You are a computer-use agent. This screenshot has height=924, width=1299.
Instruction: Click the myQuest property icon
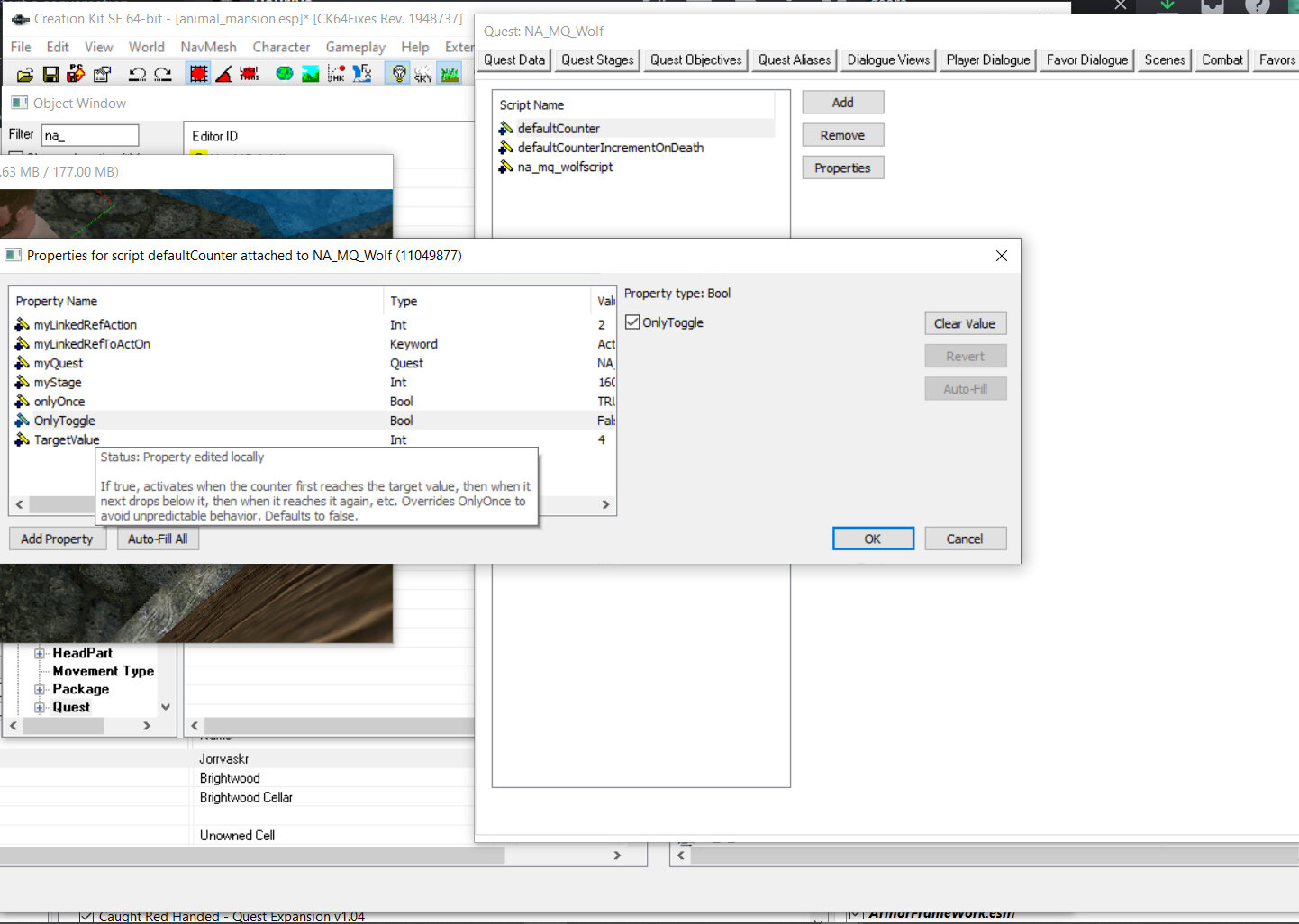click(x=23, y=364)
